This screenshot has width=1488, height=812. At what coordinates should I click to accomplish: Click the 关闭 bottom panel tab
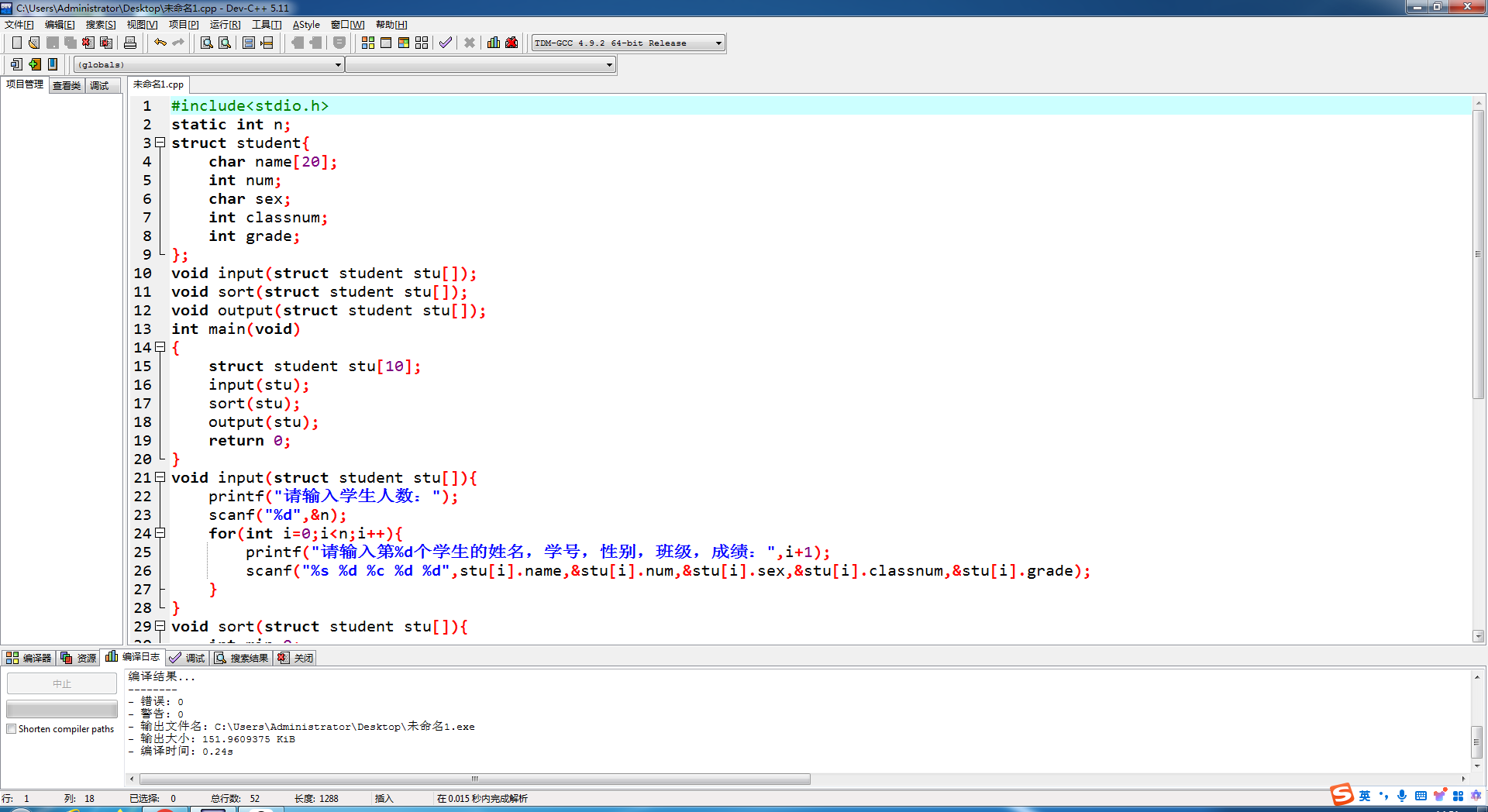pyautogui.click(x=295, y=658)
